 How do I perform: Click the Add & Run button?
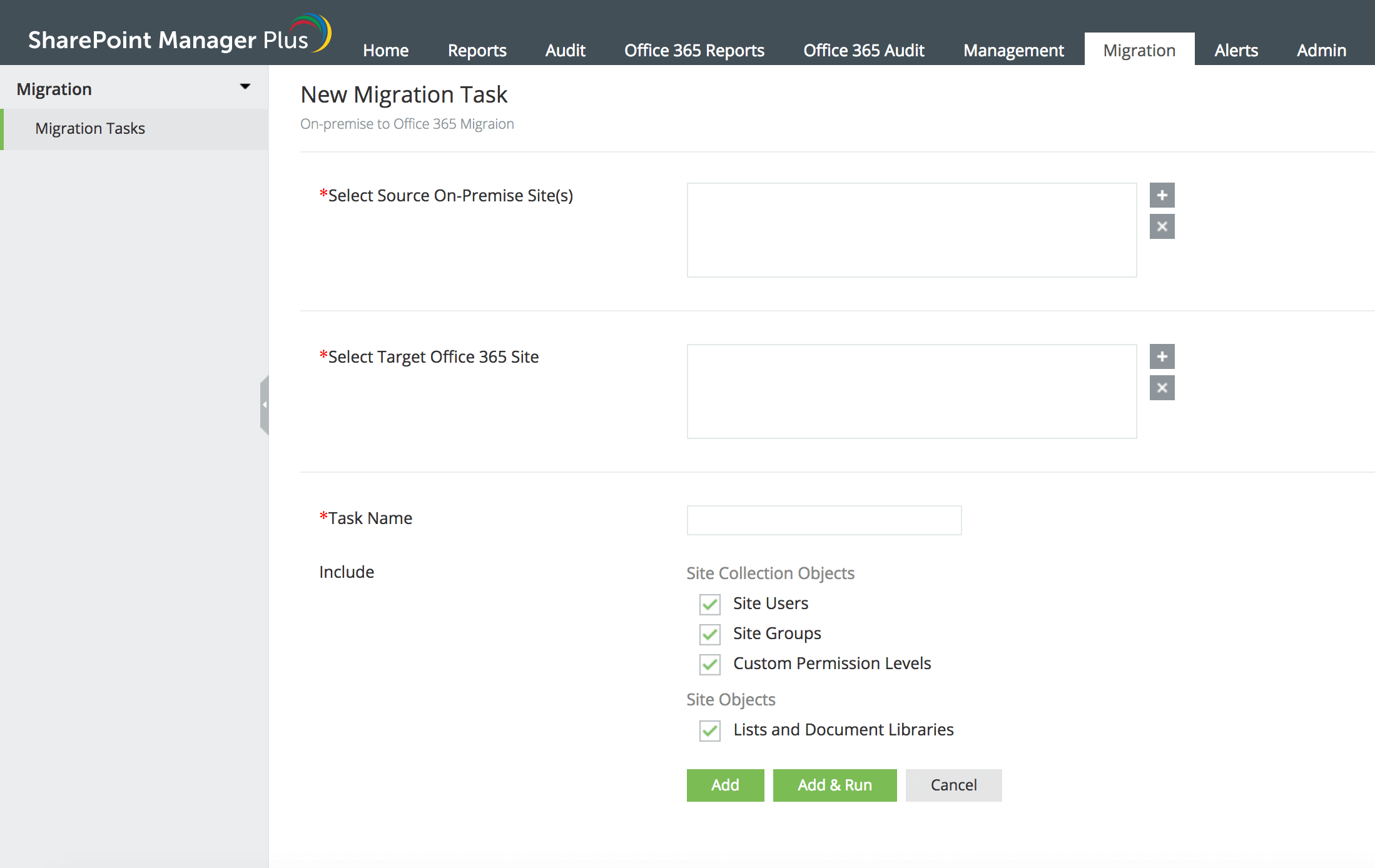[x=834, y=785]
